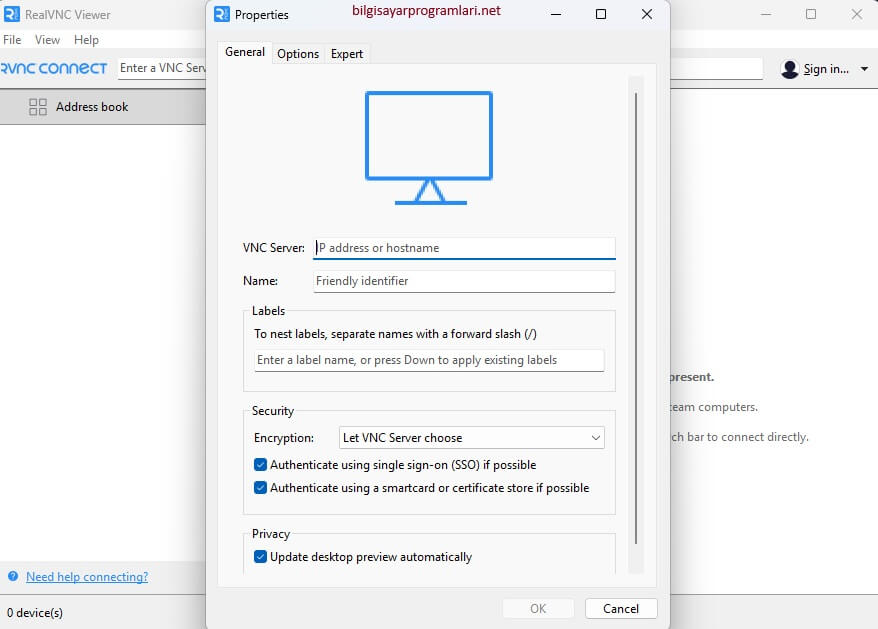Image resolution: width=878 pixels, height=629 pixels.
Task: Focus the VNC Server address field
Action: [x=464, y=248]
